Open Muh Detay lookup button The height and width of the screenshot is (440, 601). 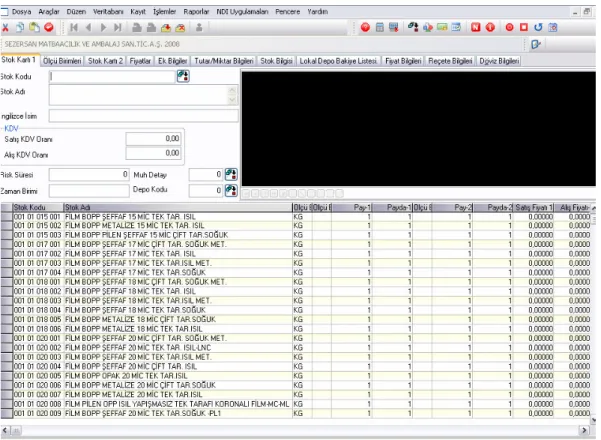(x=231, y=174)
